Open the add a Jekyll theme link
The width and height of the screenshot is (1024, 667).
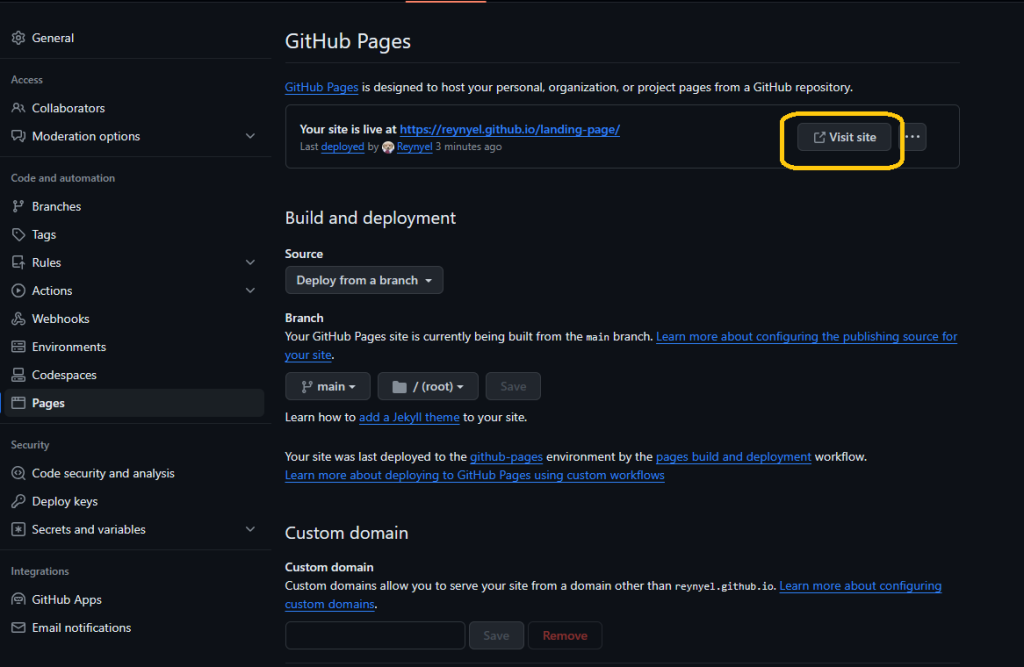point(409,417)
